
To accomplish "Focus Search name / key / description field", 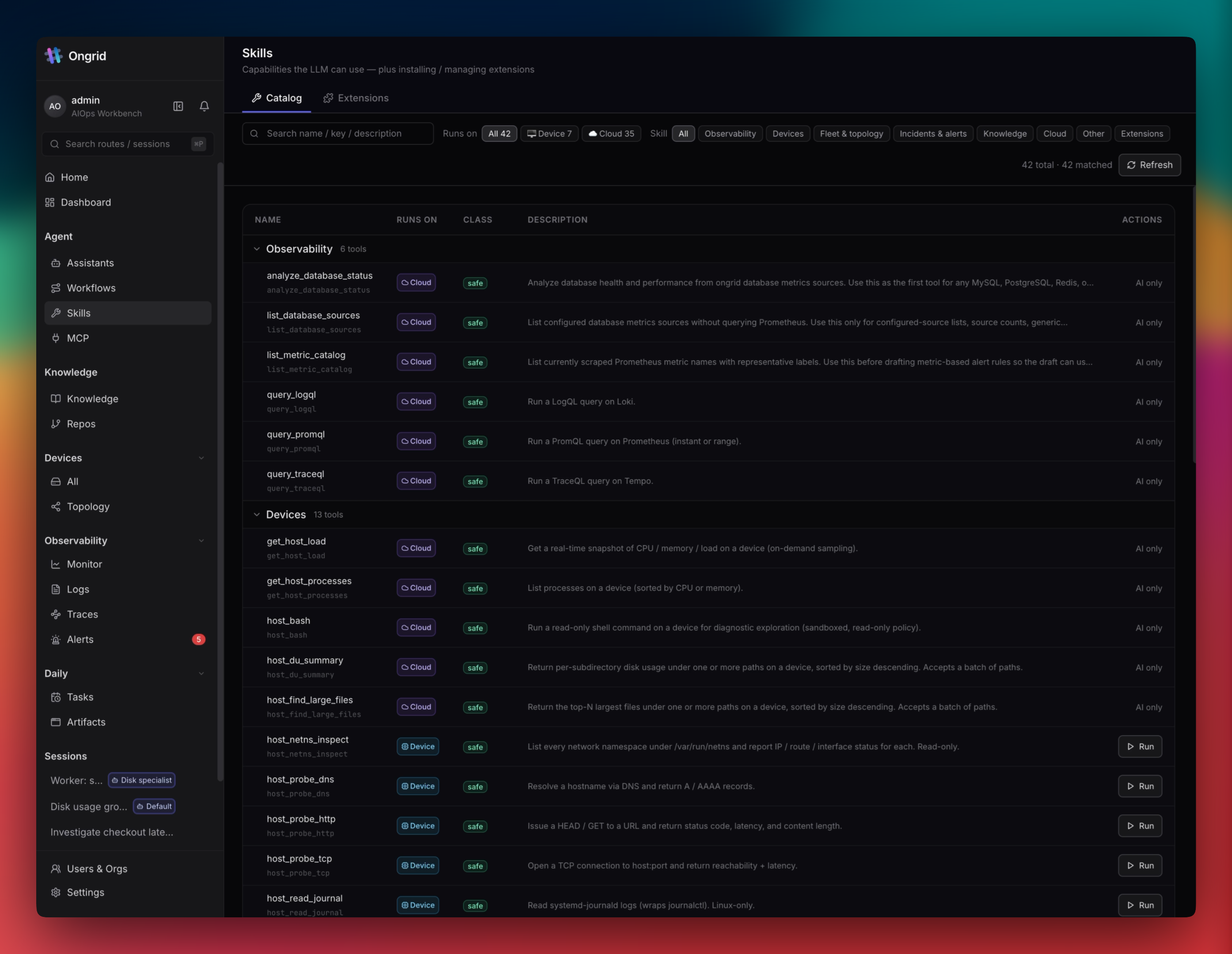I will 338,134.
